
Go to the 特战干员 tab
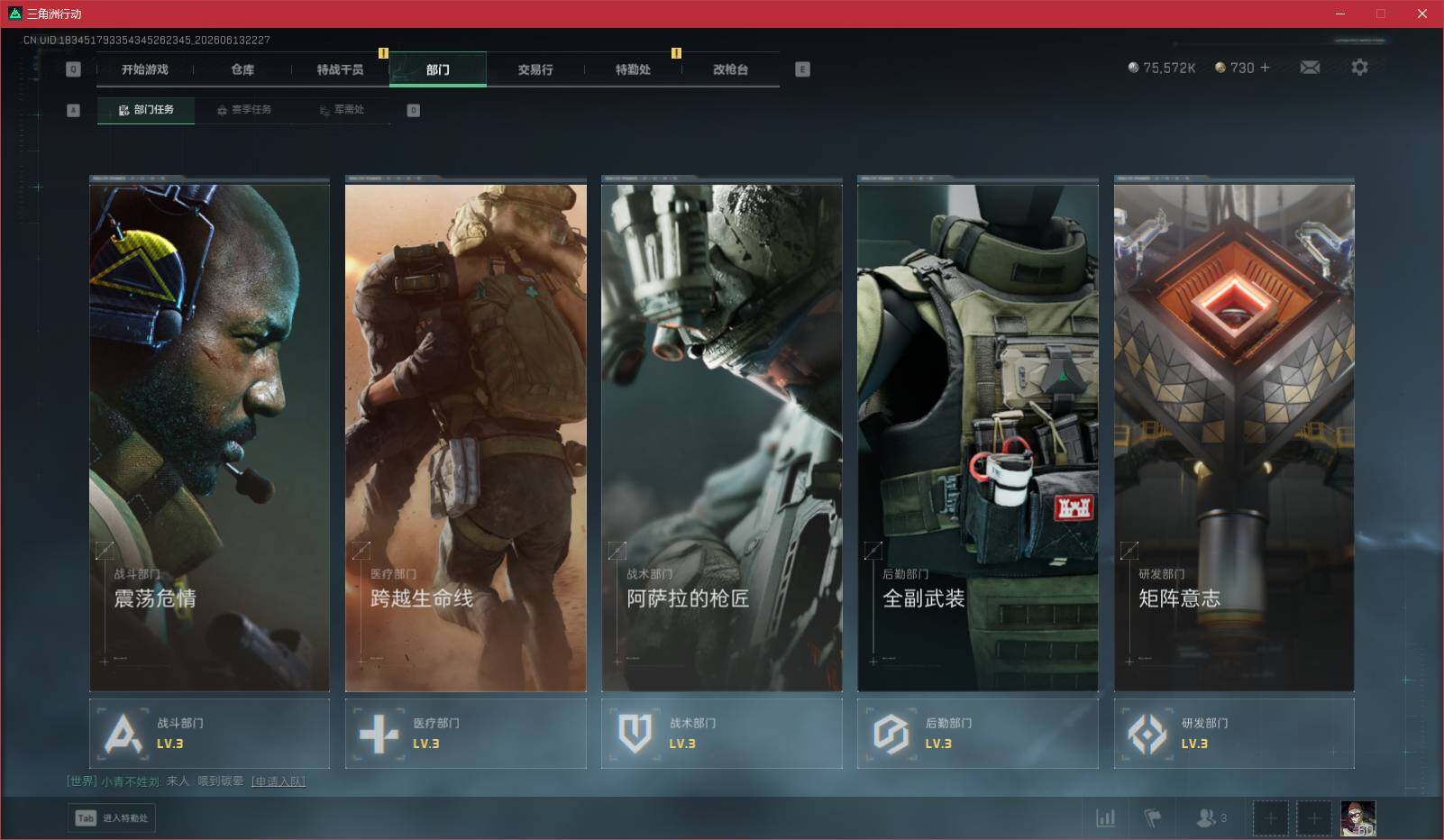click(x=340, y=69)
